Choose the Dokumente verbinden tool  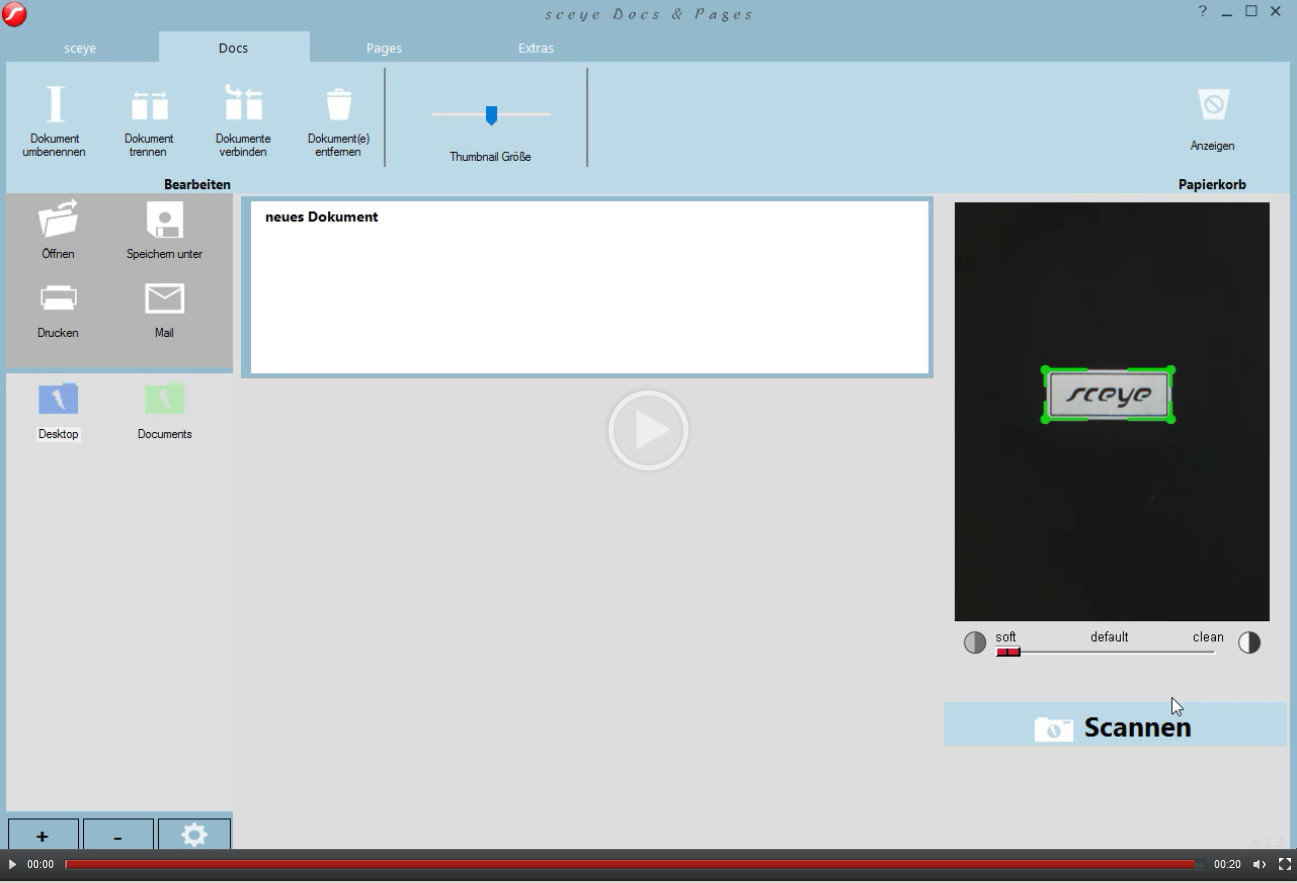tap(243, 103)
